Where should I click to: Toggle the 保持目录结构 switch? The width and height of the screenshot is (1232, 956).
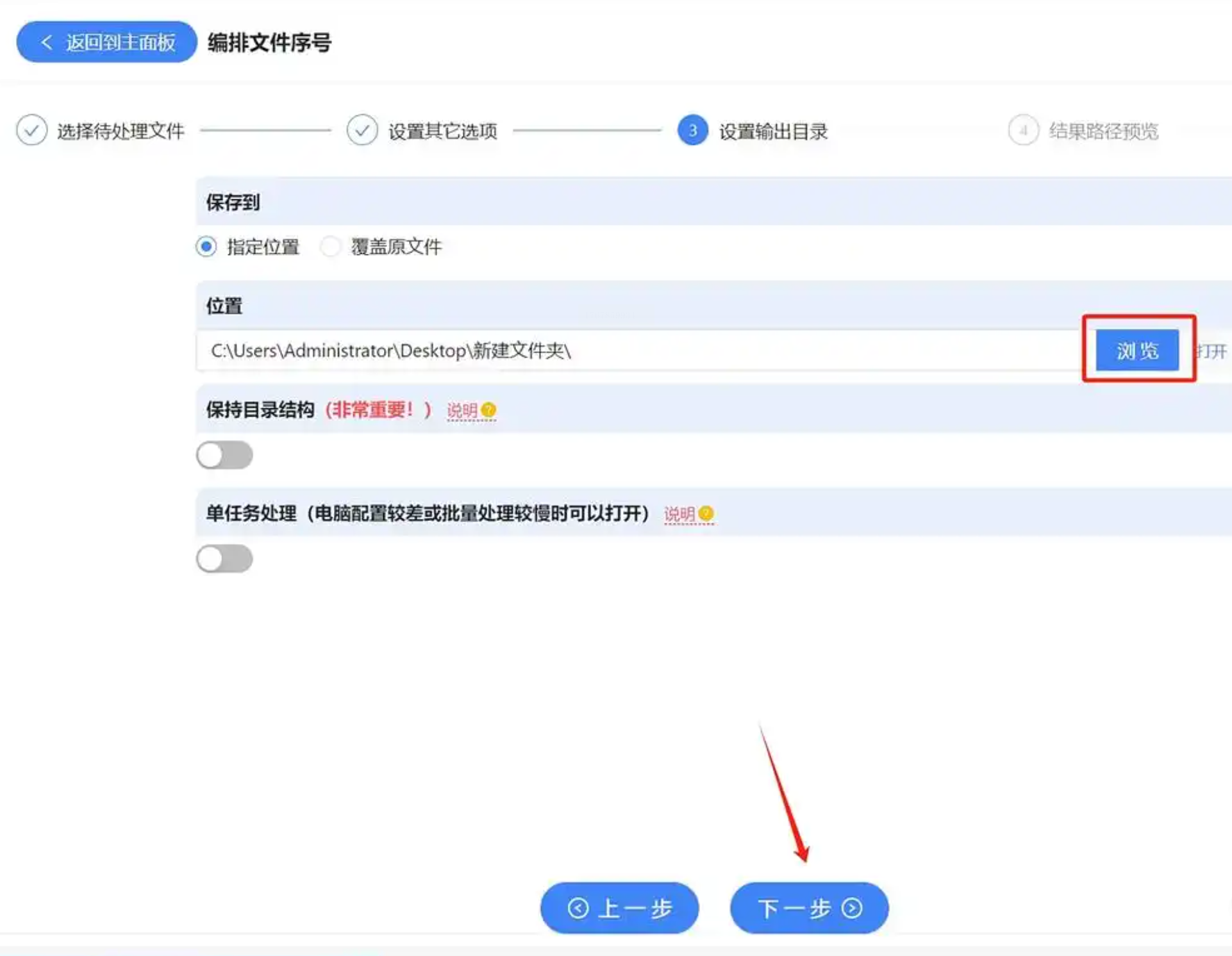tap(224, 455)
